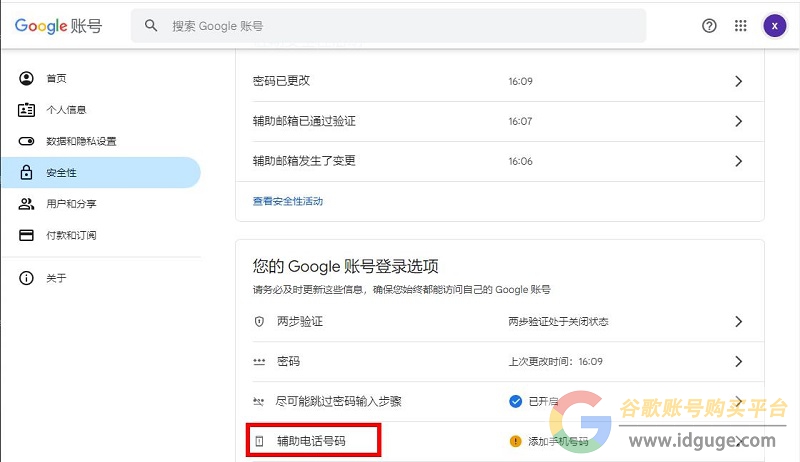Click the 查看安全性活动 link

click(288, 201)
